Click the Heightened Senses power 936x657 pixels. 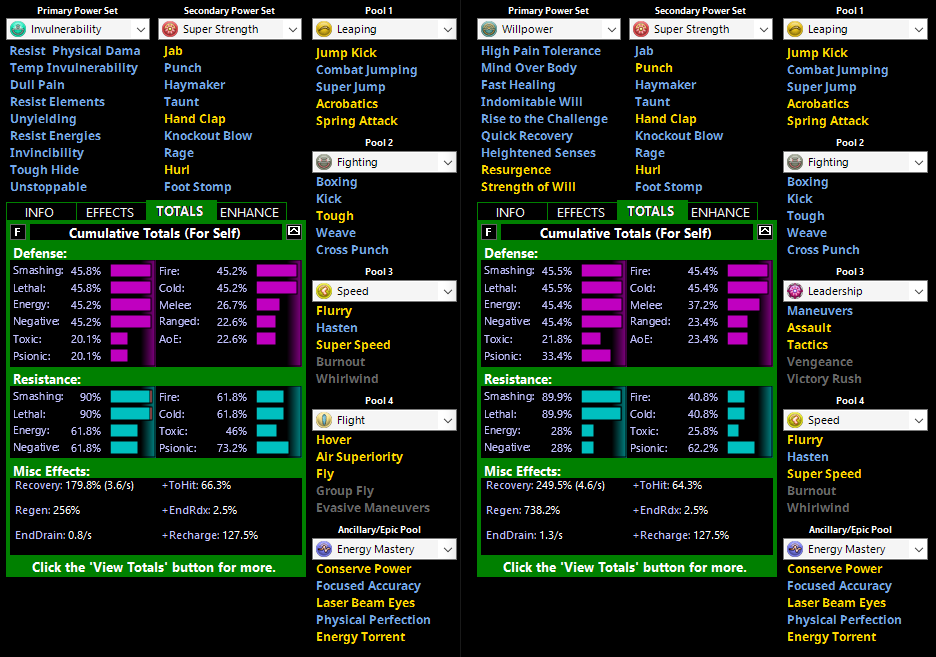coord(538,153)
